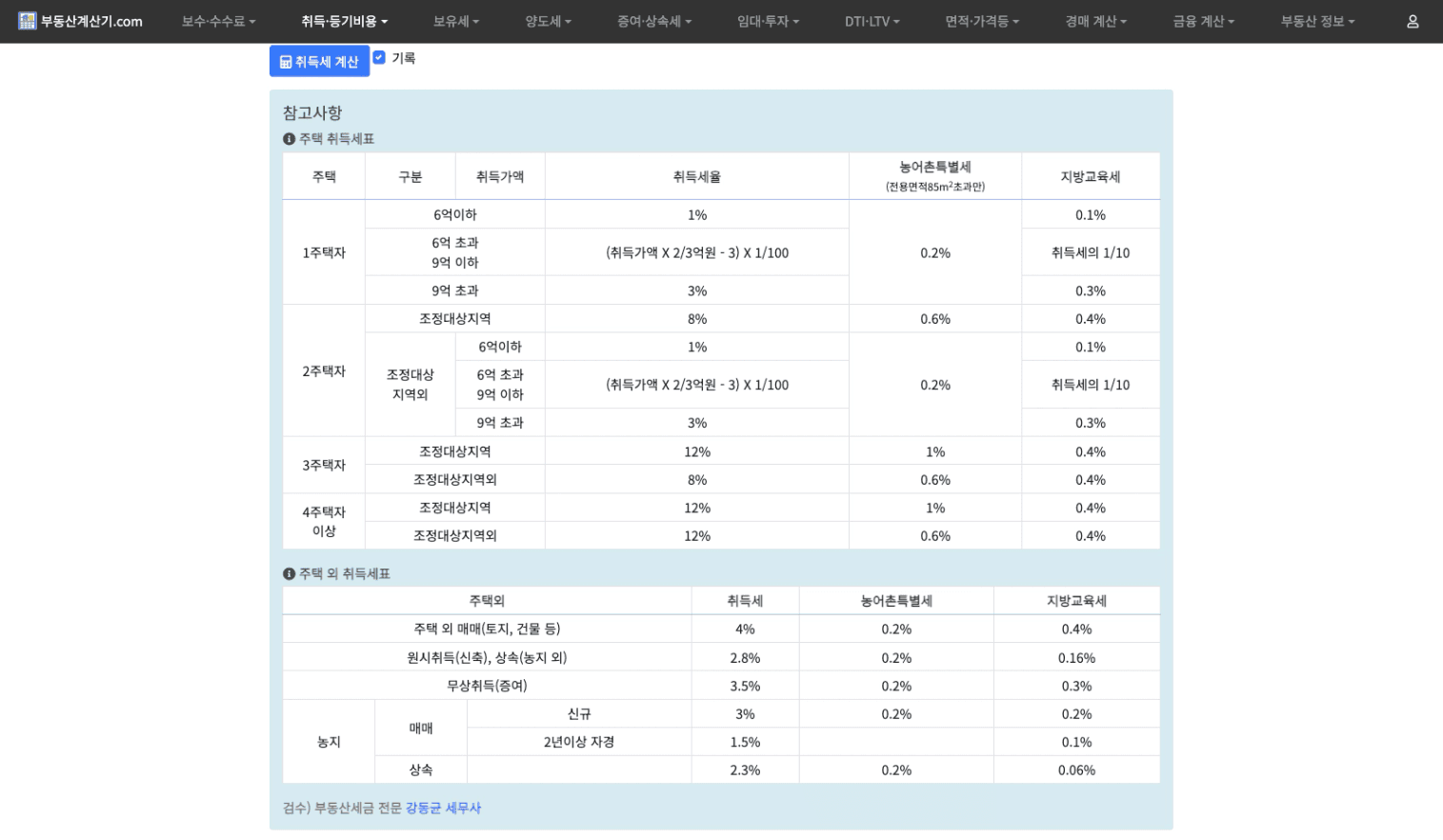The width and height of the screenshot is (1443, 840).
Task: Click the 부동산계산기.com site title
Action: [91, 21]
